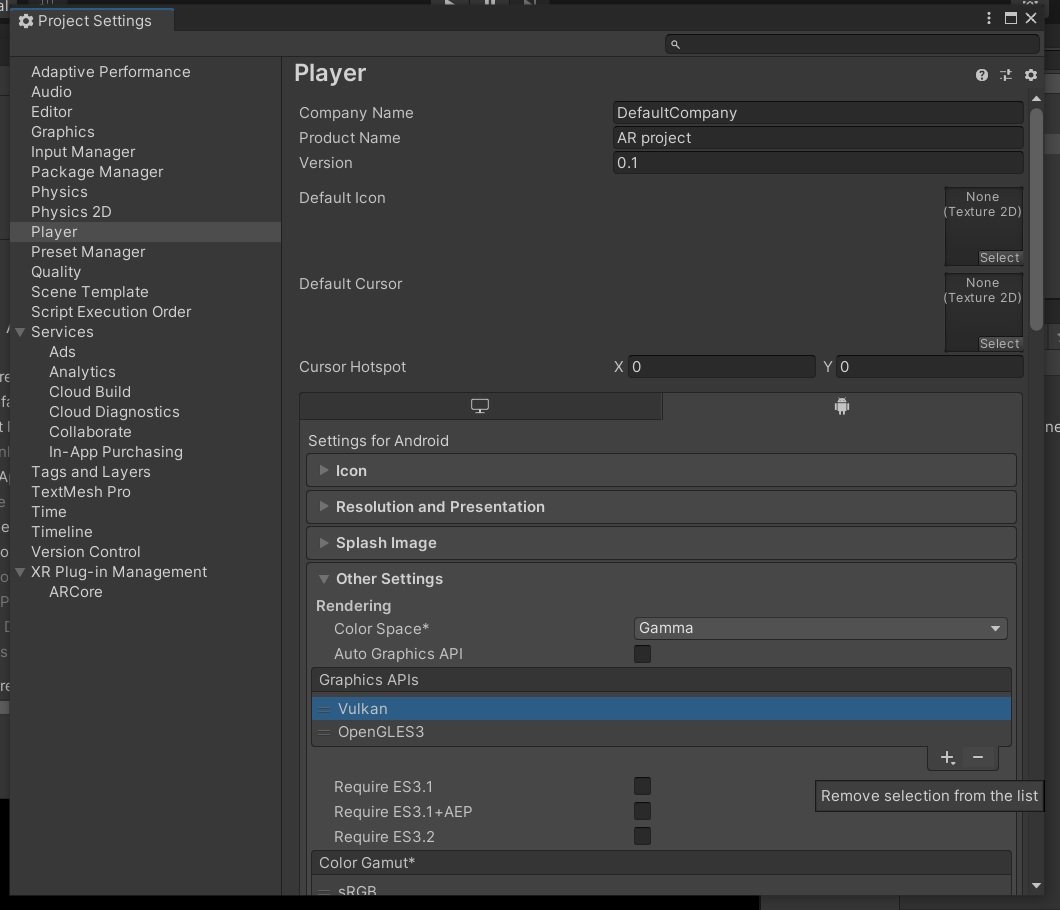Viewport: 1060px width, 910px height.
Task: Switch to the Standalone desktop platform tab
Action: 480,406
